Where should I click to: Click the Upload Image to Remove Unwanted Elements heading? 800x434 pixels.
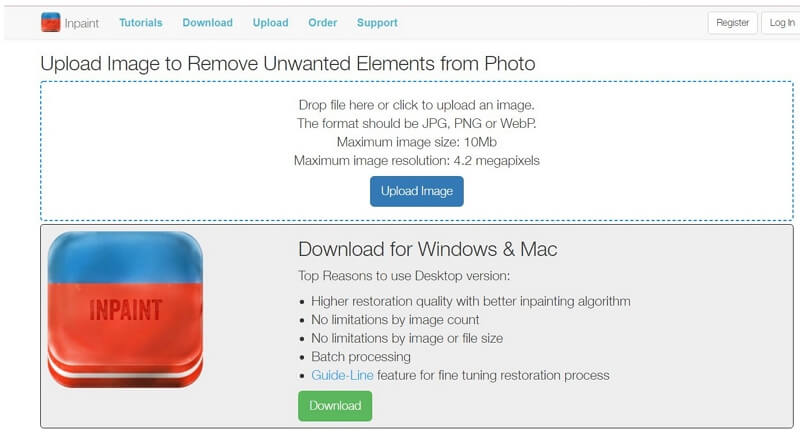point(288,64)
